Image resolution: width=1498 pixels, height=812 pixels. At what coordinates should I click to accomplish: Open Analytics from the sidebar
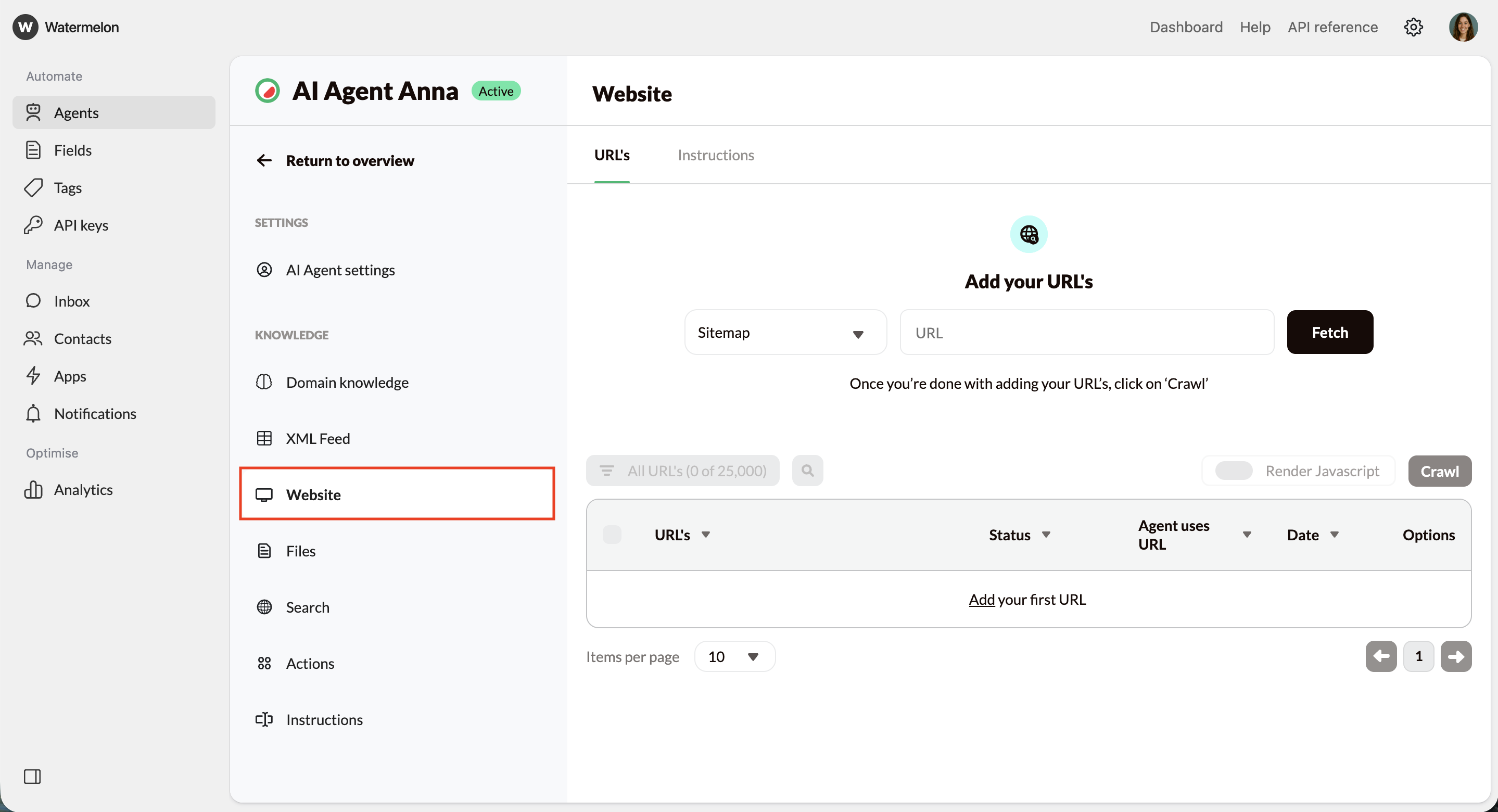coord(83,489)
